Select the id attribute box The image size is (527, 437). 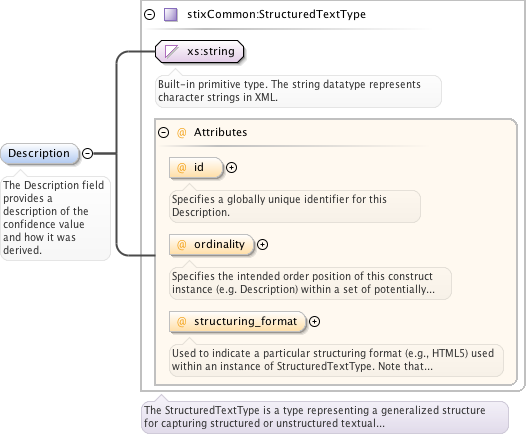pos(196,167)
